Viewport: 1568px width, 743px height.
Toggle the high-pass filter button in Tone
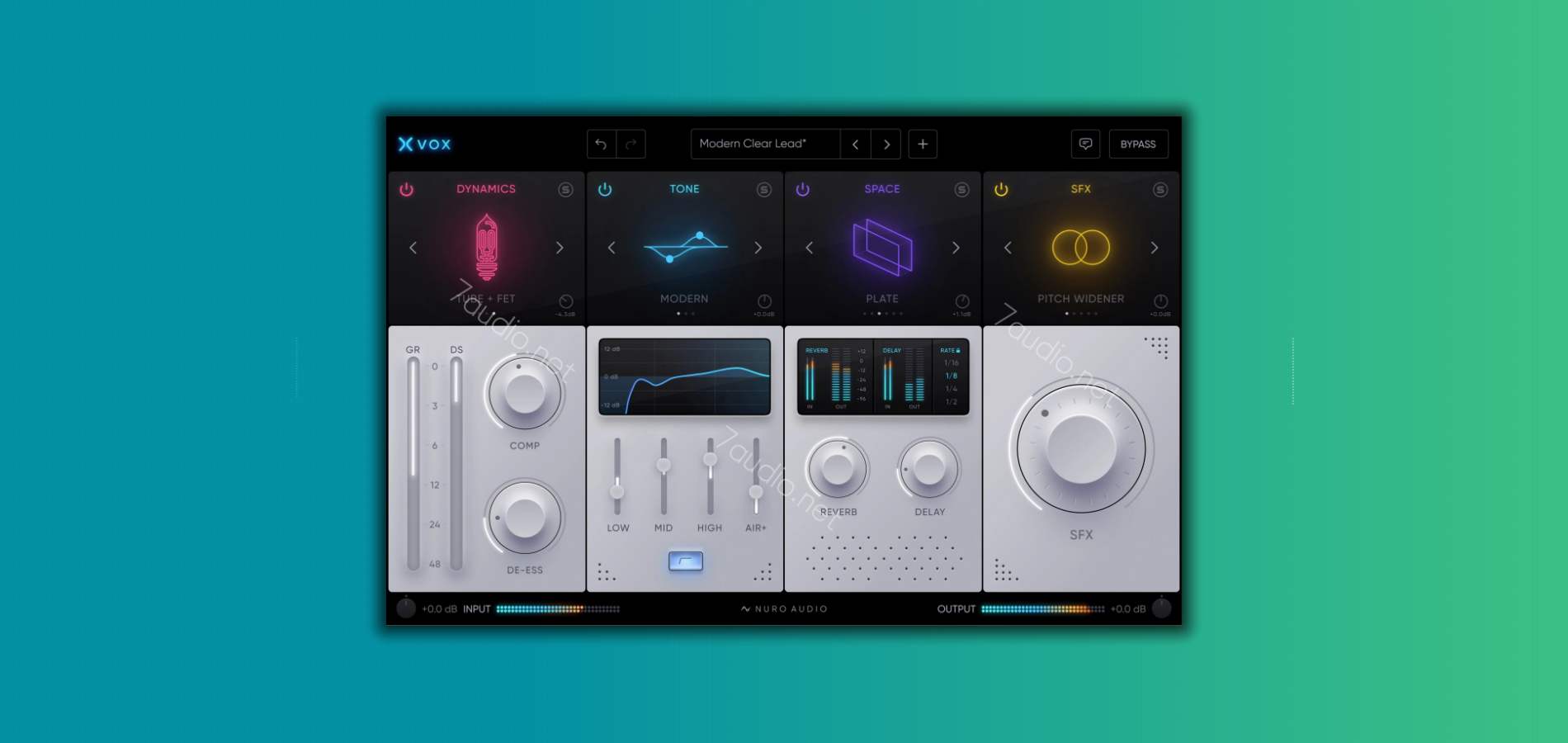tap(685, 561)
